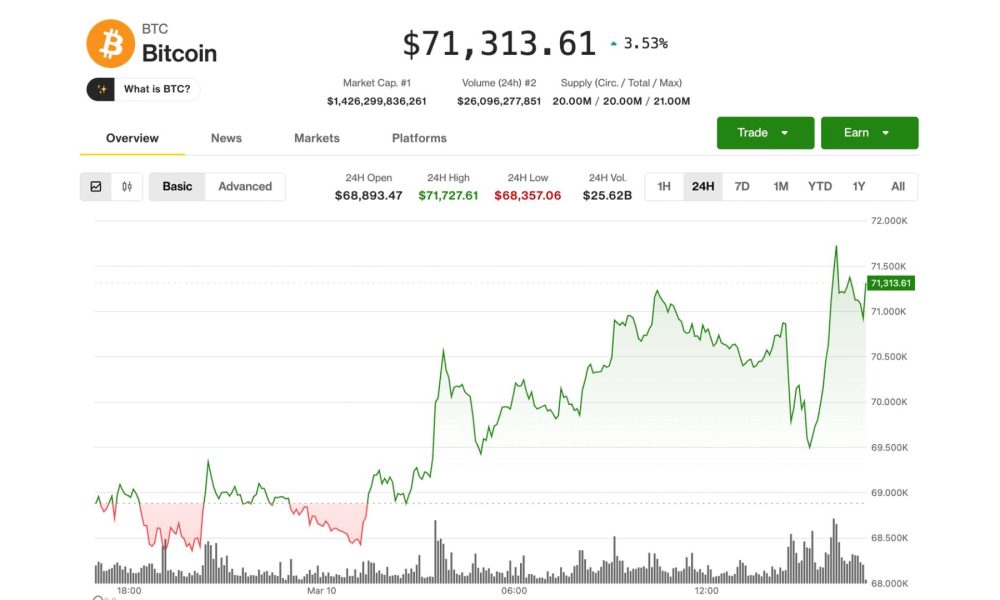Click the Bitcoin logo icon
Viewport: 1000px width, 600px height.
110,43
